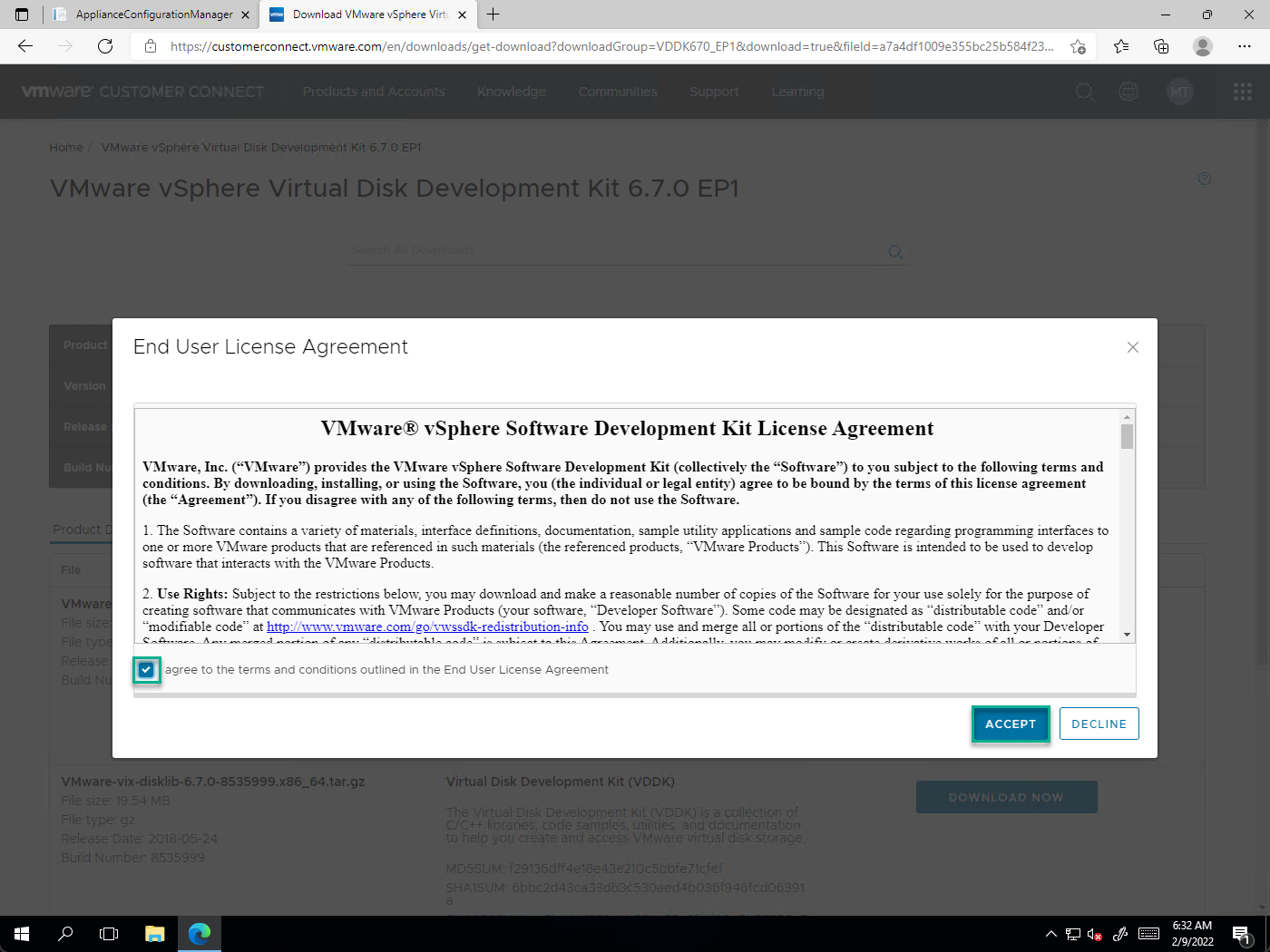View site information lock icon
This screenshot has height=952, width=1270.
coord(151,46)
